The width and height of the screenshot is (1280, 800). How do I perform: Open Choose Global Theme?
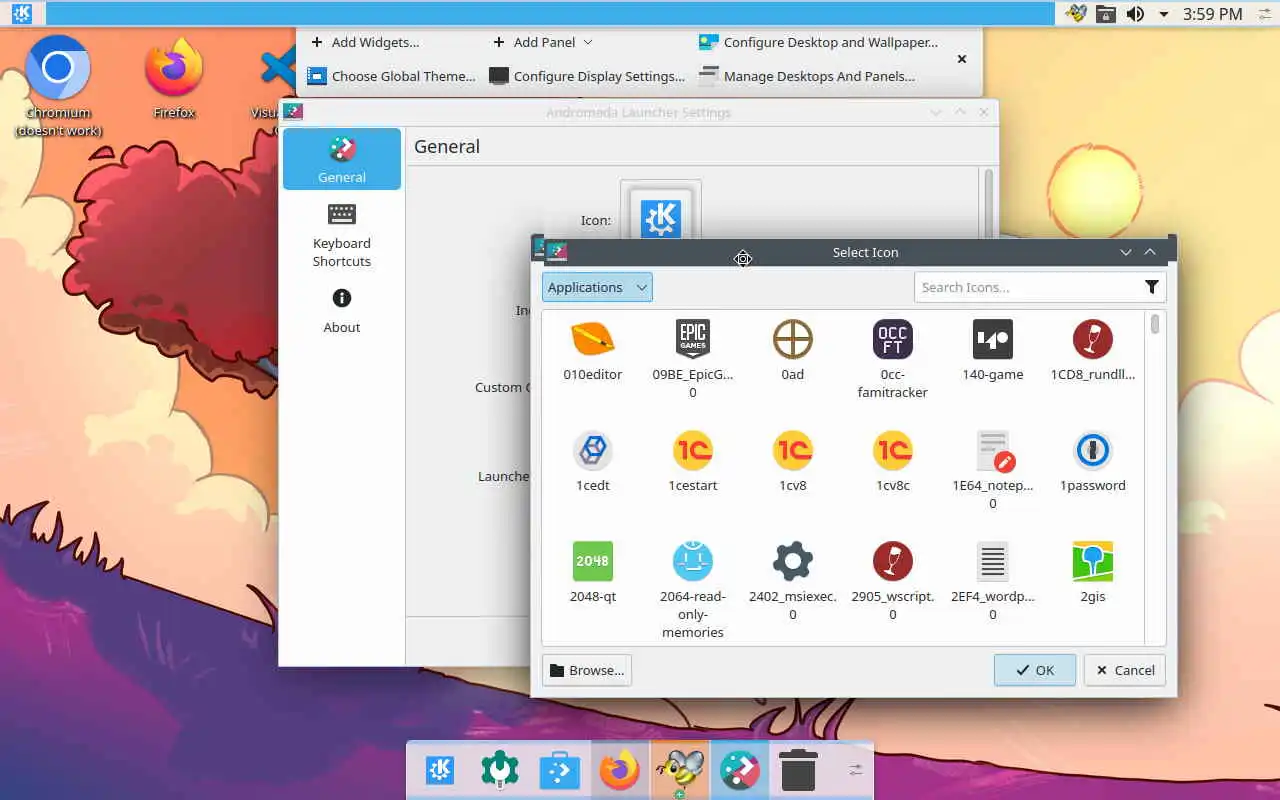coord(391,76)
